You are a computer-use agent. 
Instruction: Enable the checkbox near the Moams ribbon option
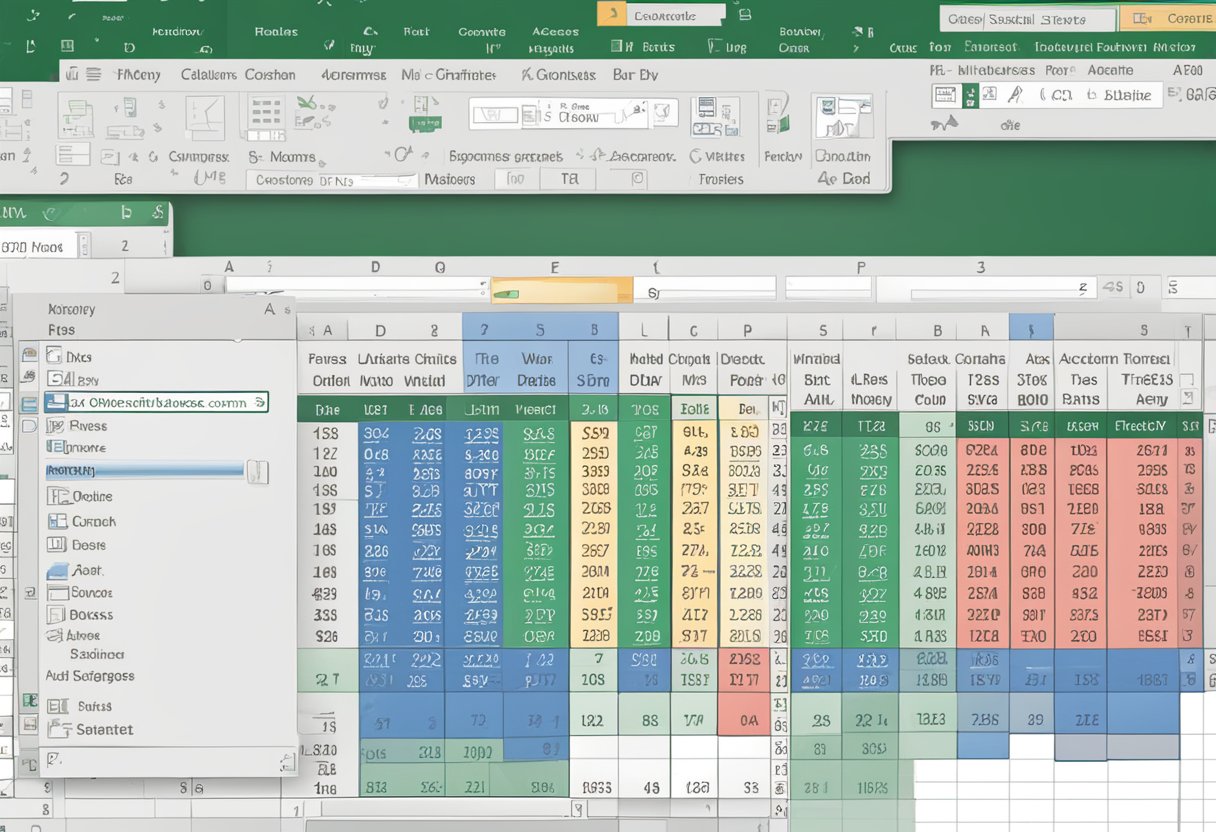[x=256, y=157]
